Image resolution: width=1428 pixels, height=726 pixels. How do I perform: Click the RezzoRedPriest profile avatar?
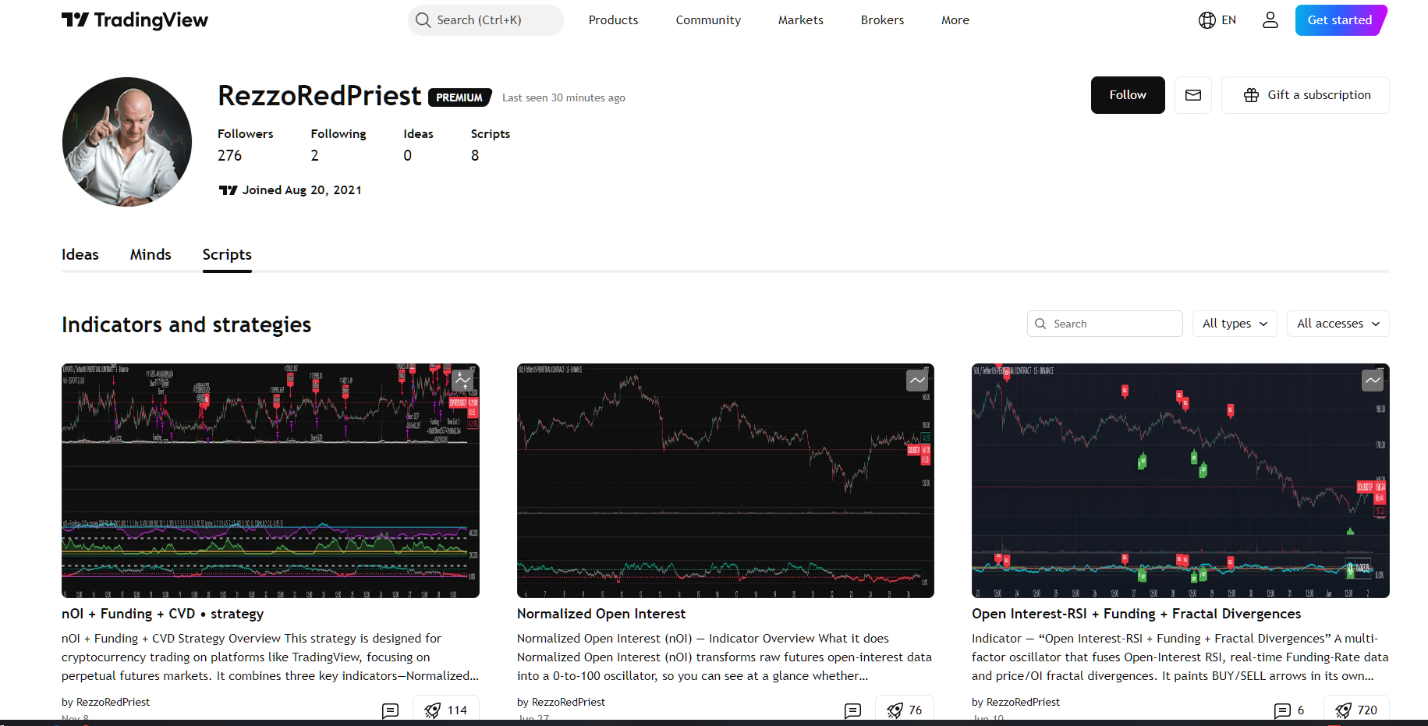pyautogui.click(x=126, y=141)
